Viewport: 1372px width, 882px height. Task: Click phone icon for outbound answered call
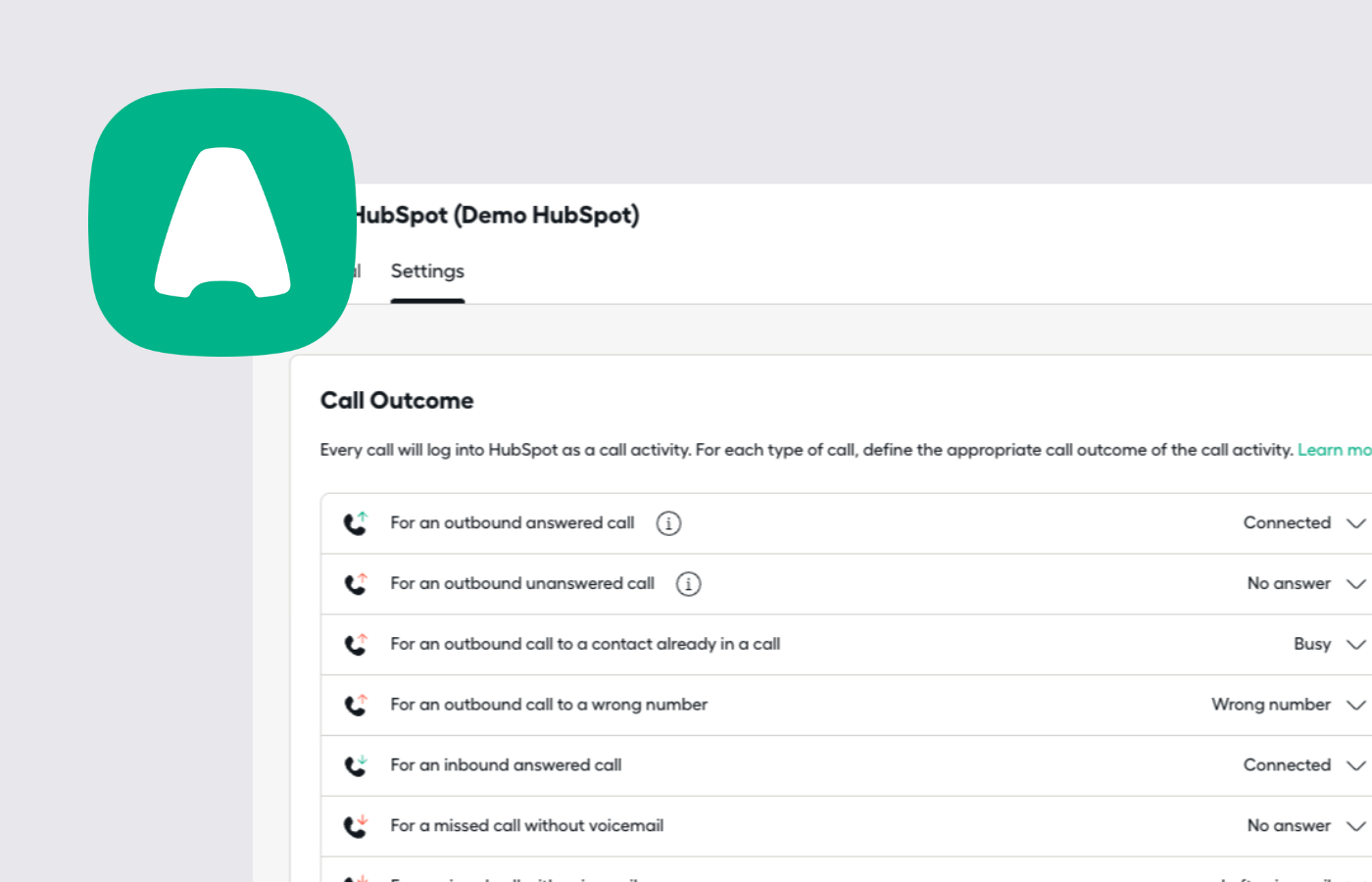(x=356, y=523)
